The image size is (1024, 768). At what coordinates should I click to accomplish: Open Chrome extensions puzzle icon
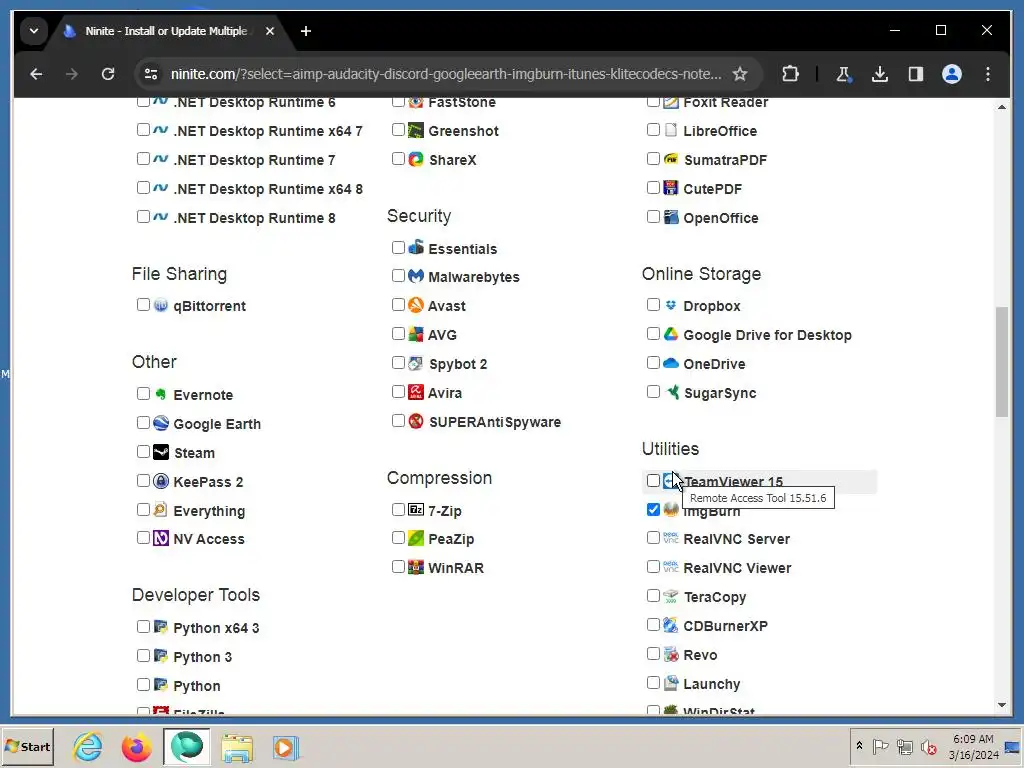point(790,74)
